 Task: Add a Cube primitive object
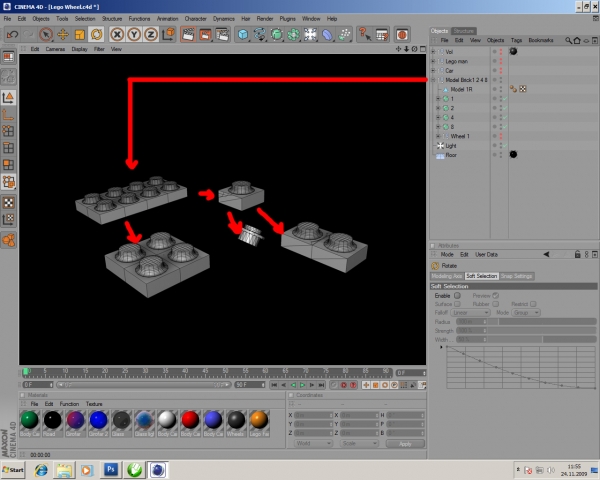pyautogui.click(x=243, y=34)
